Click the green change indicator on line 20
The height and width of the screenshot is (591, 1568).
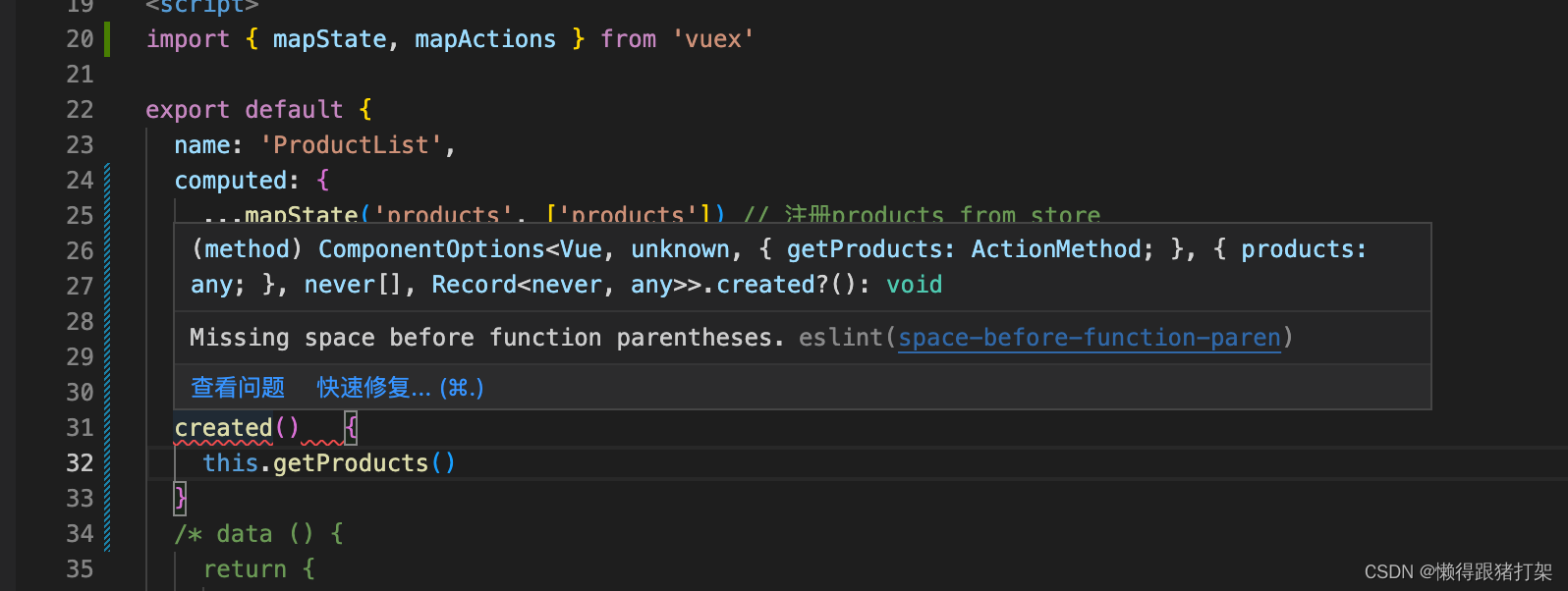pyautogui.click(x=105, y=38)
